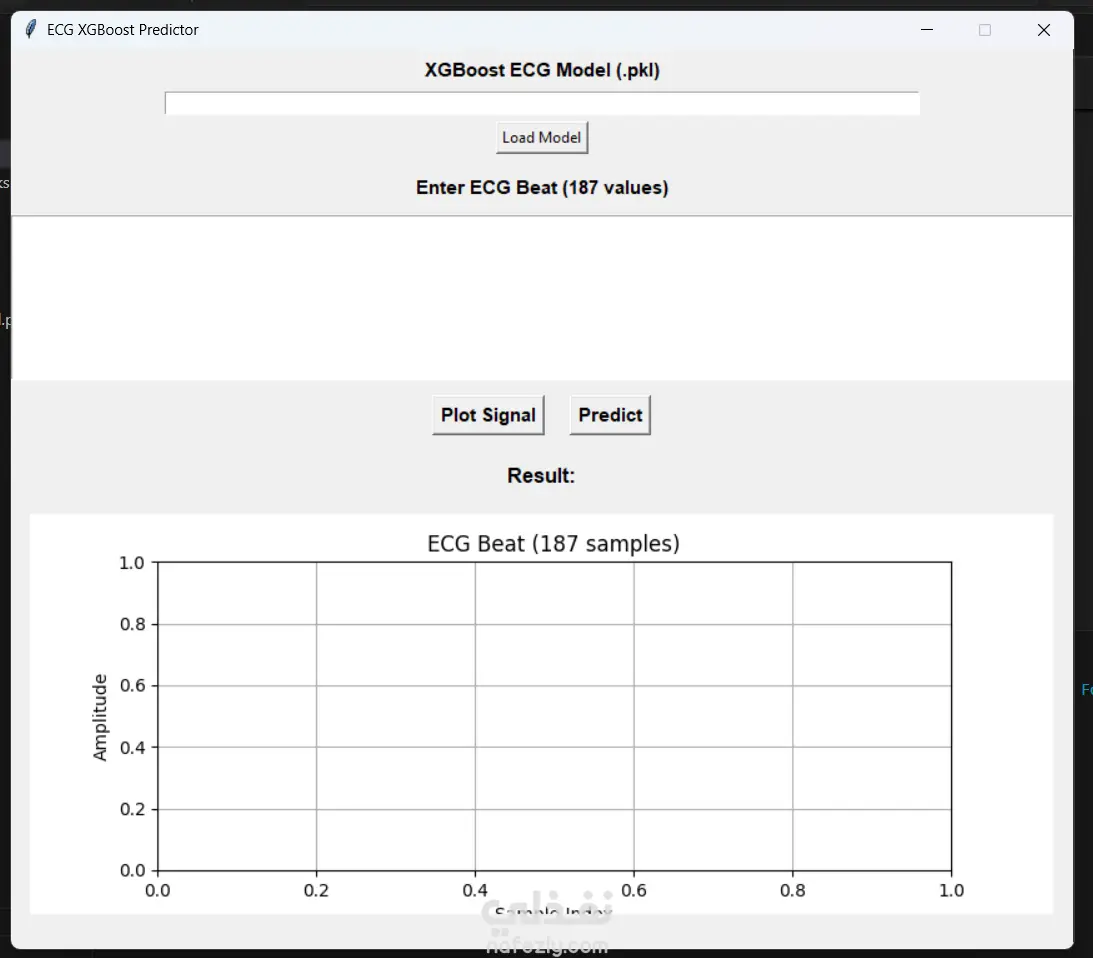1093x958 pixels.
Task: Click the "Amplitude" axis label
Action: pos(100,717)
